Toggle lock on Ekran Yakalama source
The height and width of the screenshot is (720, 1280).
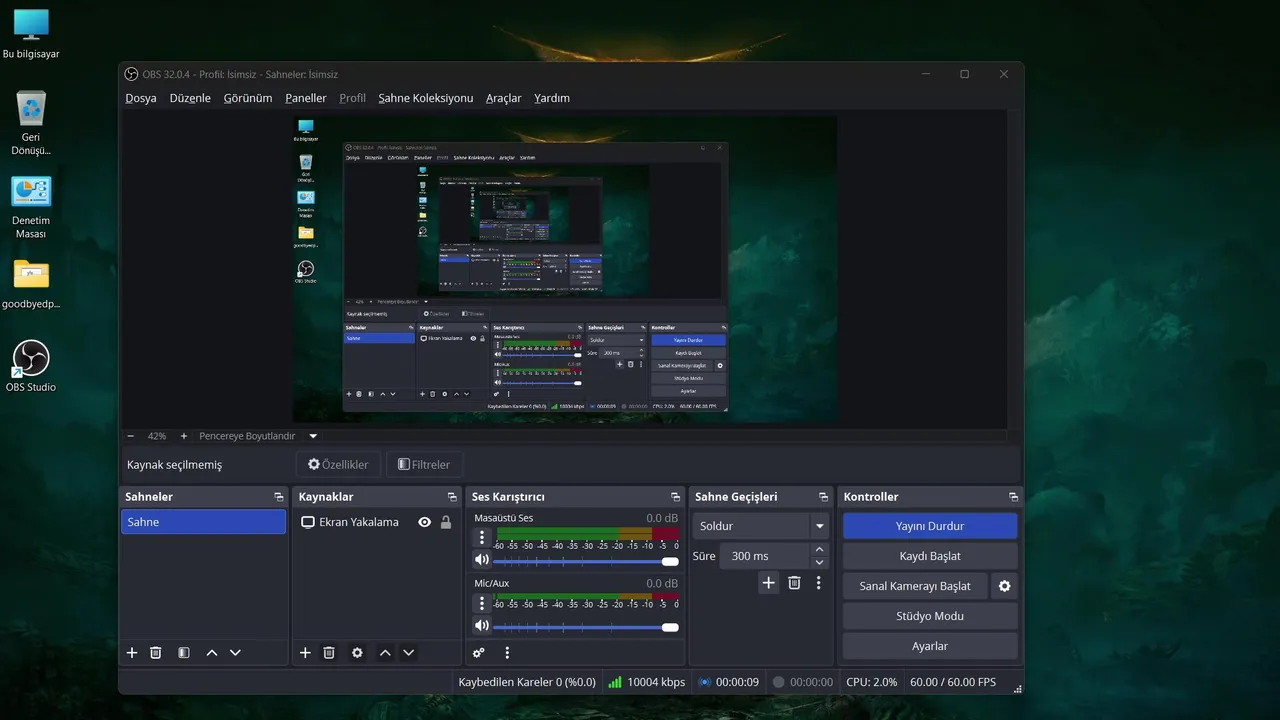tap(446, 522)
